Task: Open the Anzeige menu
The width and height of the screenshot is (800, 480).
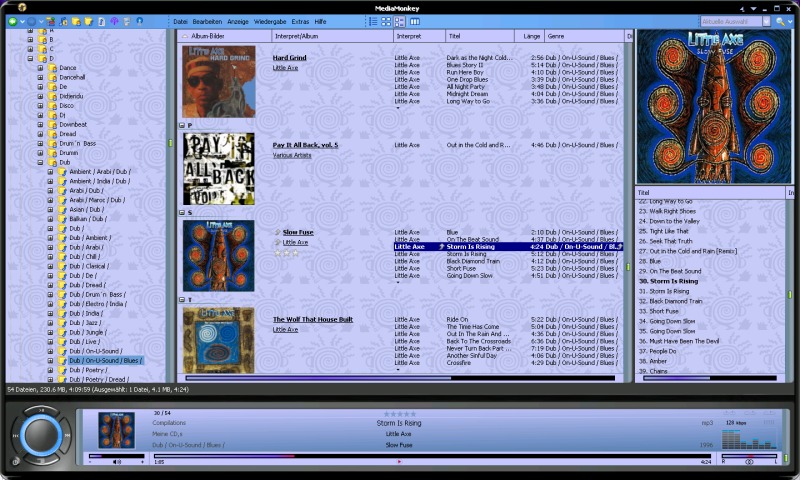Action: pos(238,21)
